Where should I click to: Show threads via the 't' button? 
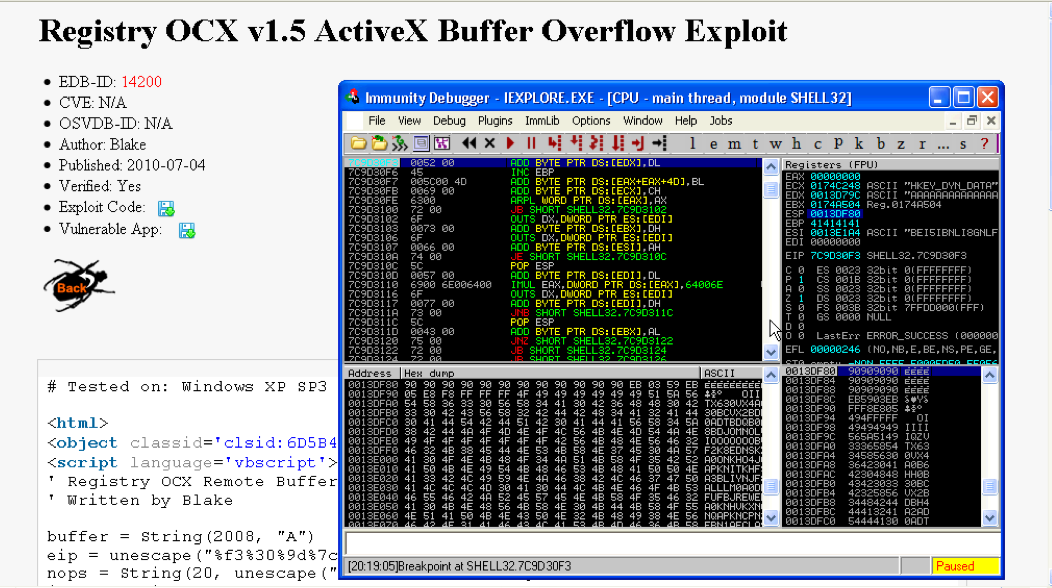coord(755,143)
